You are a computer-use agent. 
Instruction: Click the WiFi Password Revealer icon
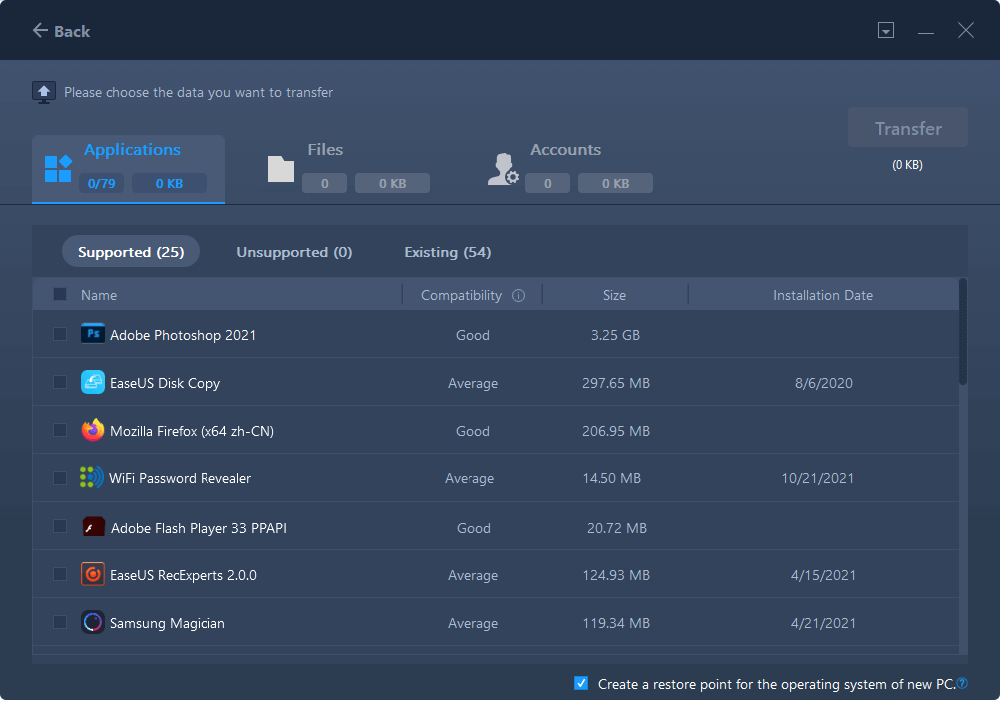92,478
